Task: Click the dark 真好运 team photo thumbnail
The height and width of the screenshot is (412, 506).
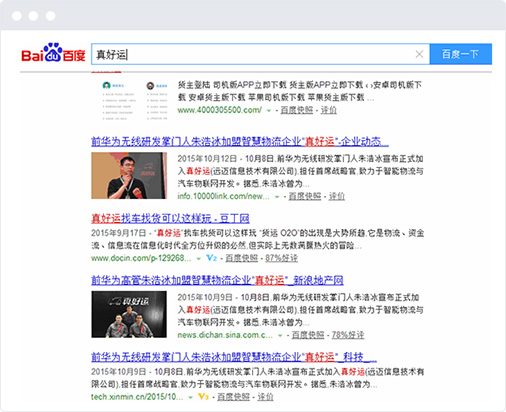Action: (129, 314)
